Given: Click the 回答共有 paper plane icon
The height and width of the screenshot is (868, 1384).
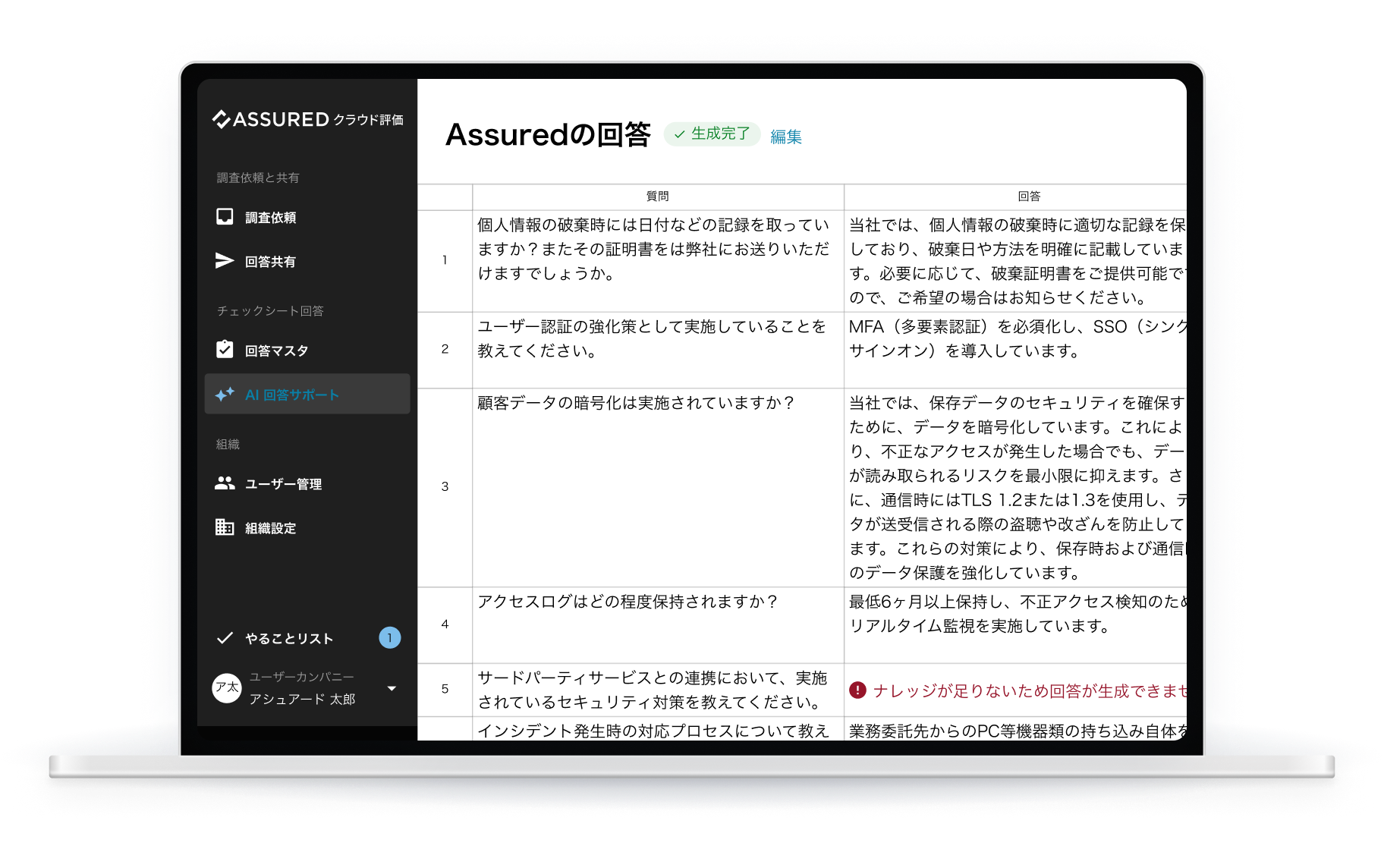Looking at the screenshot, I should coord(225,261).
